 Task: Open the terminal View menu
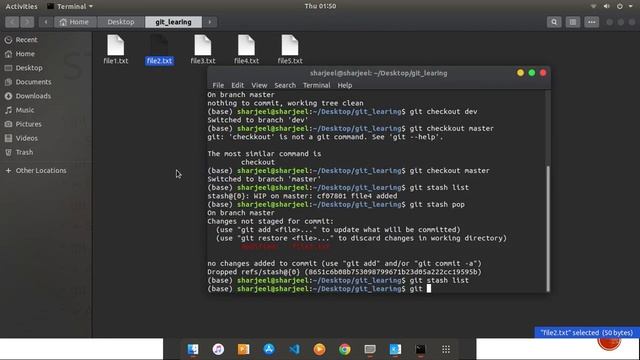(x=259, y=85)
